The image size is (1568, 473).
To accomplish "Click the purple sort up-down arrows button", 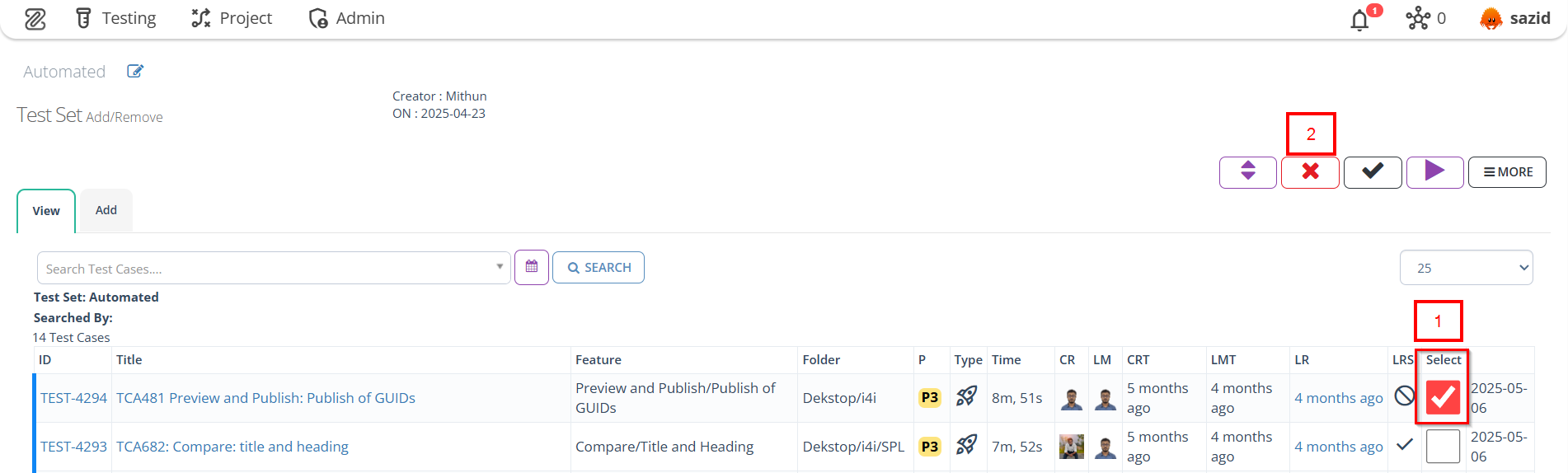I will point(1247,171).
